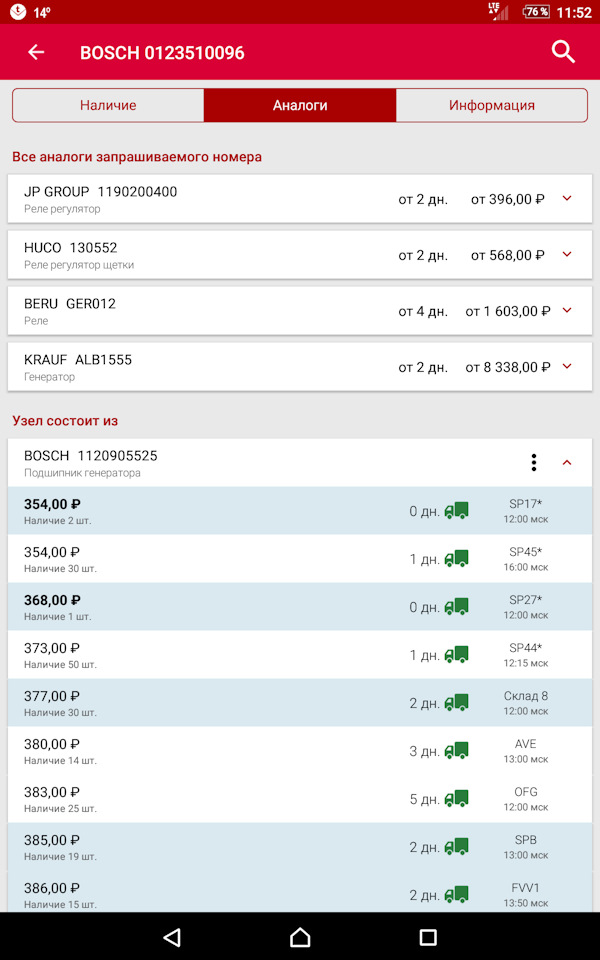Screen dimensions: 600x960
Task: Select the 368,00 ₽ offer from SP27*
Action: [x=200, y=607]
